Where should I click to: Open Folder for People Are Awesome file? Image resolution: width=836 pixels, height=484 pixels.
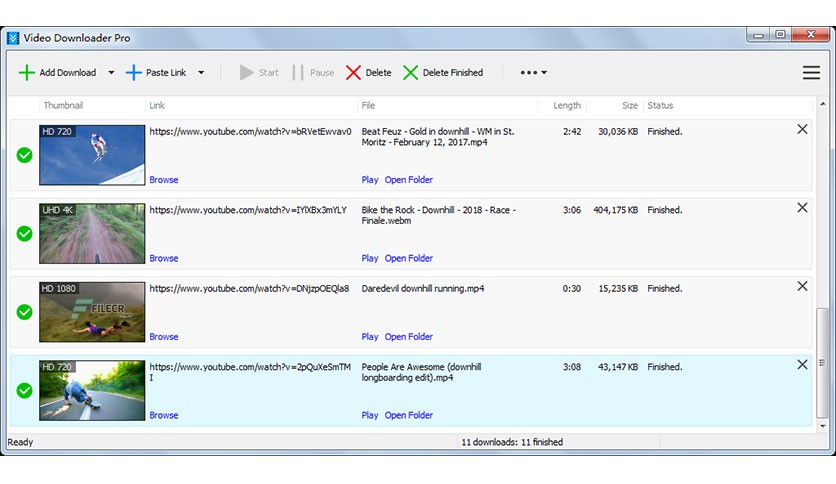408,415
